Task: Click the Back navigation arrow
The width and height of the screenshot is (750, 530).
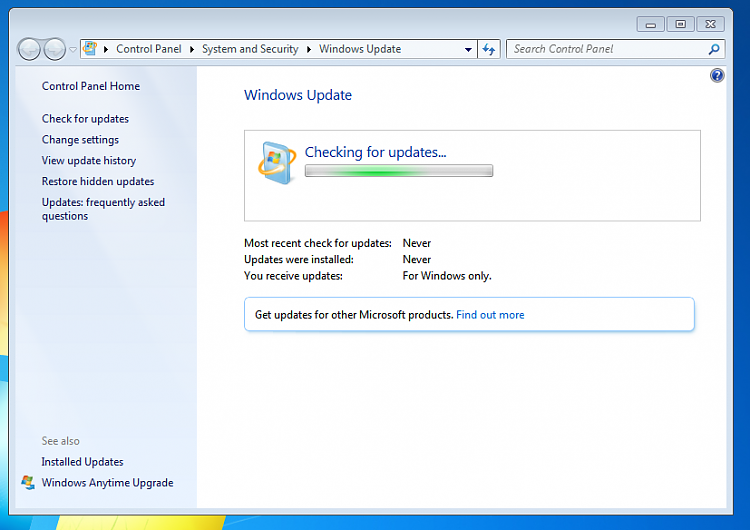Action: pos(29,49)
